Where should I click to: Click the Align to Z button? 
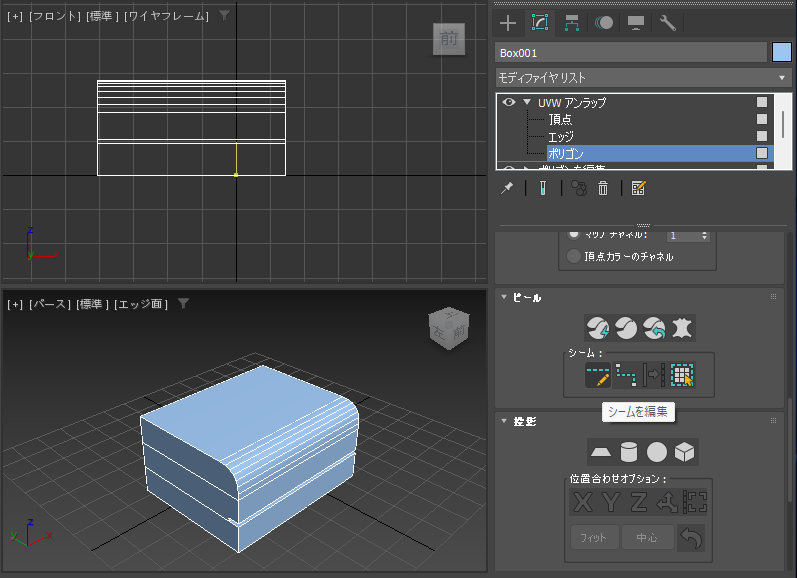[x=639, y=502]
